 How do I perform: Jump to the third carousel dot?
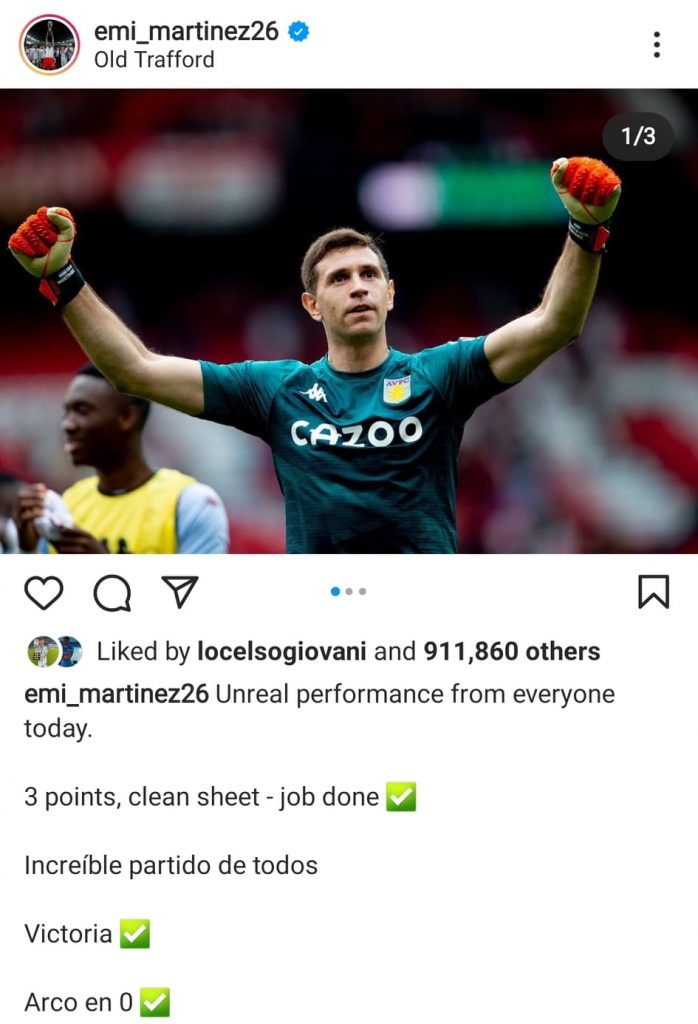[x=363, y=592]
